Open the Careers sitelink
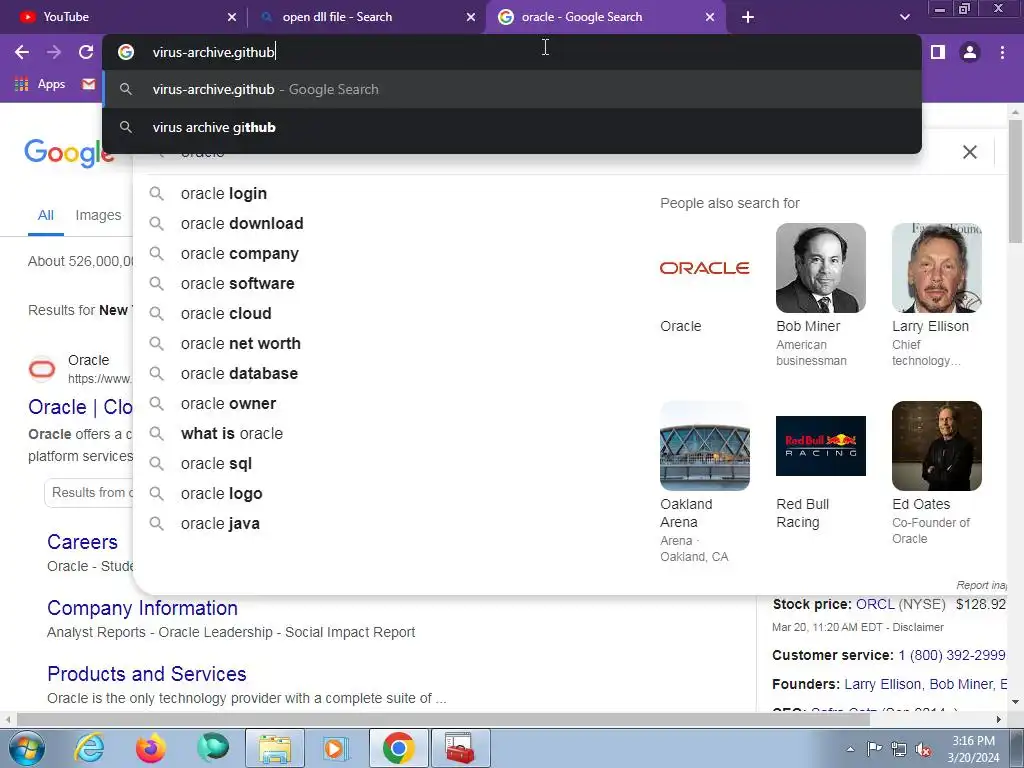1024x768 pixels. [82, 542]
